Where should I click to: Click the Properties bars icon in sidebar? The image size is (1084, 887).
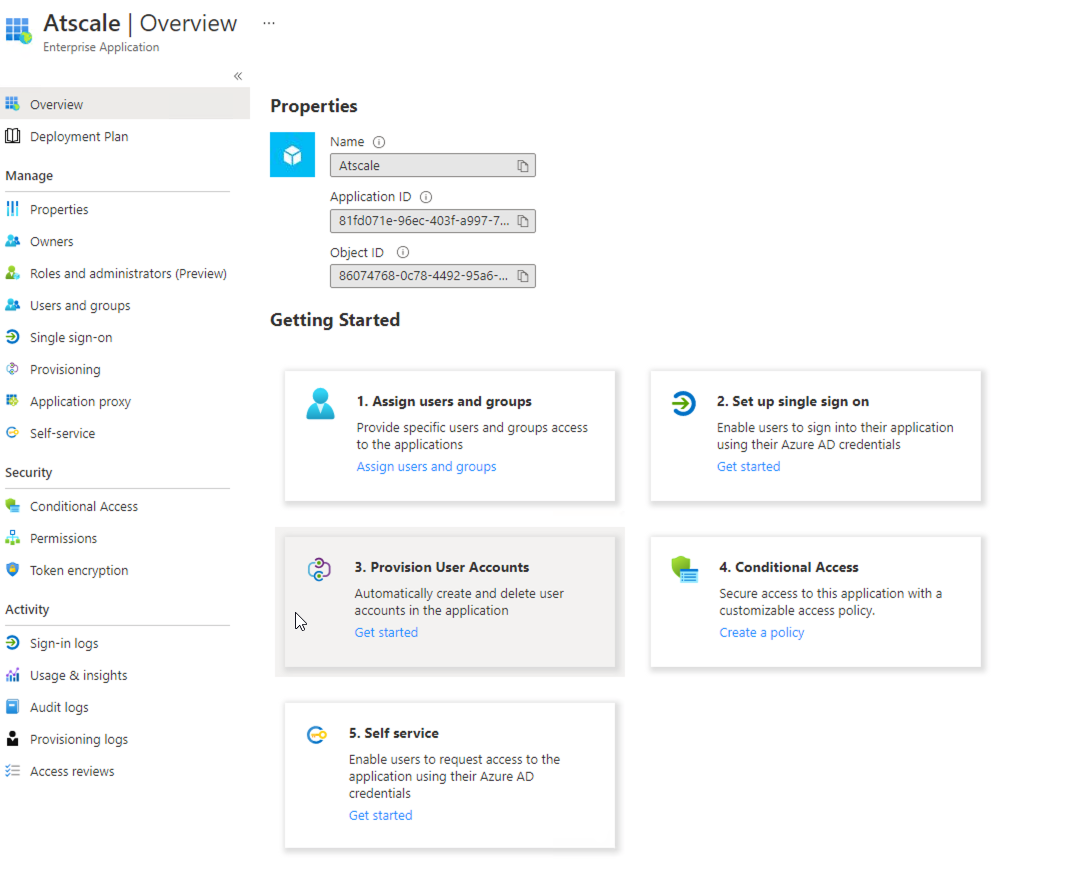[x=12, y=209]
